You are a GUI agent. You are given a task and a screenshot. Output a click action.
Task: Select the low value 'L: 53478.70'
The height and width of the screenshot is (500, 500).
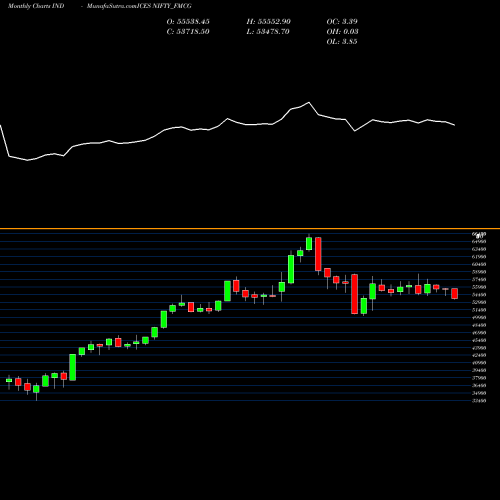268,31
